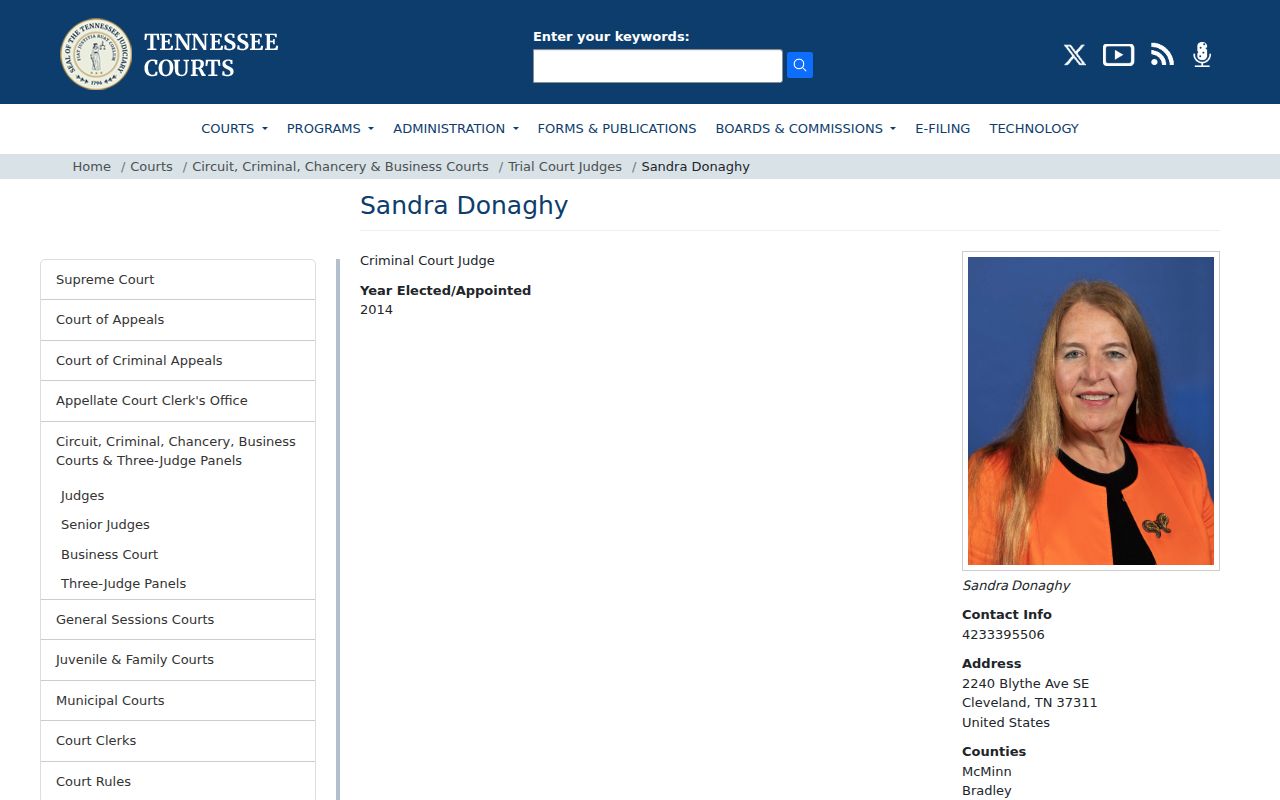Select Municipal Courts sidebar item
Viewport: 1280px width, 800px height.
pos(178,701)
